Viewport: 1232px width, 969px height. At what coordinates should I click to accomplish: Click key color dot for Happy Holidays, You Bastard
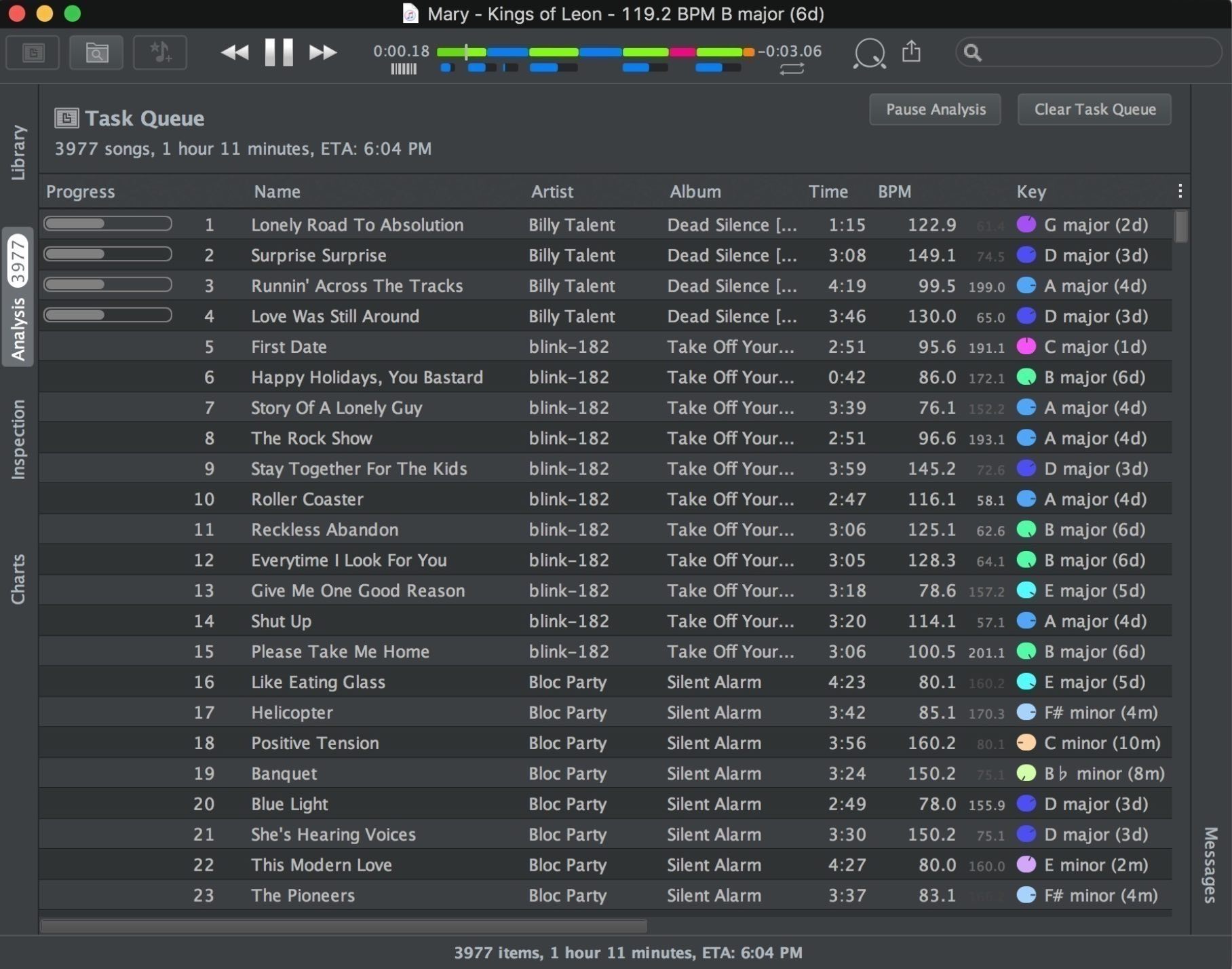[1026, 377]
